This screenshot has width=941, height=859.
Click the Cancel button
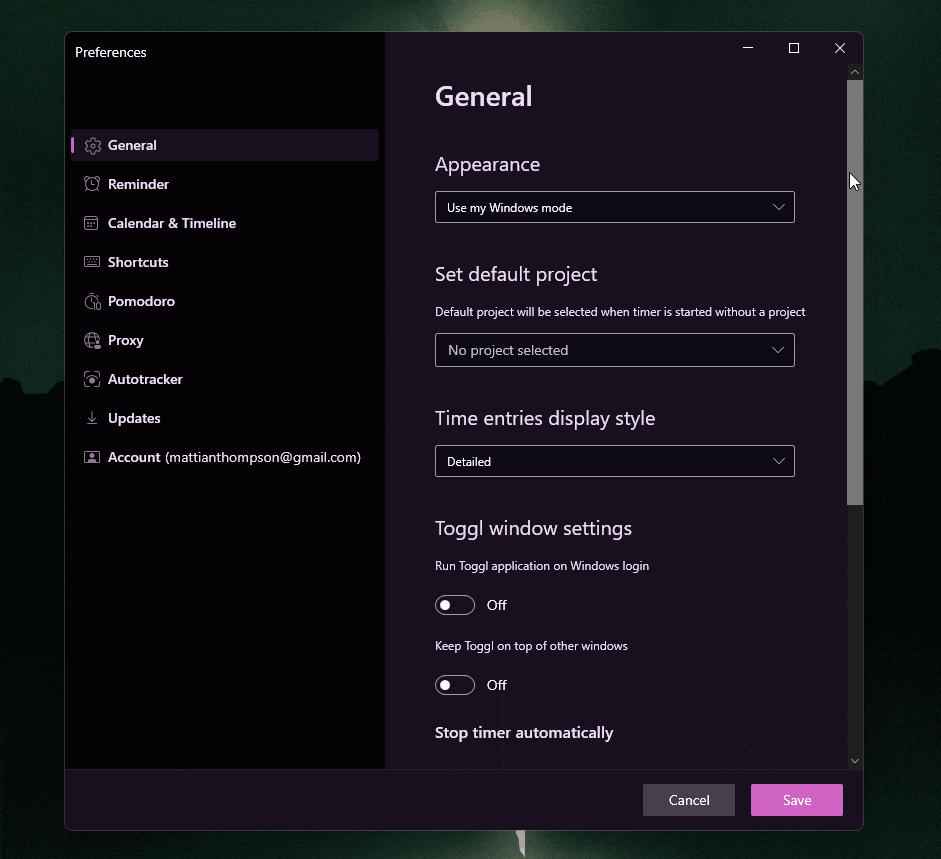(x=688, y=800)
